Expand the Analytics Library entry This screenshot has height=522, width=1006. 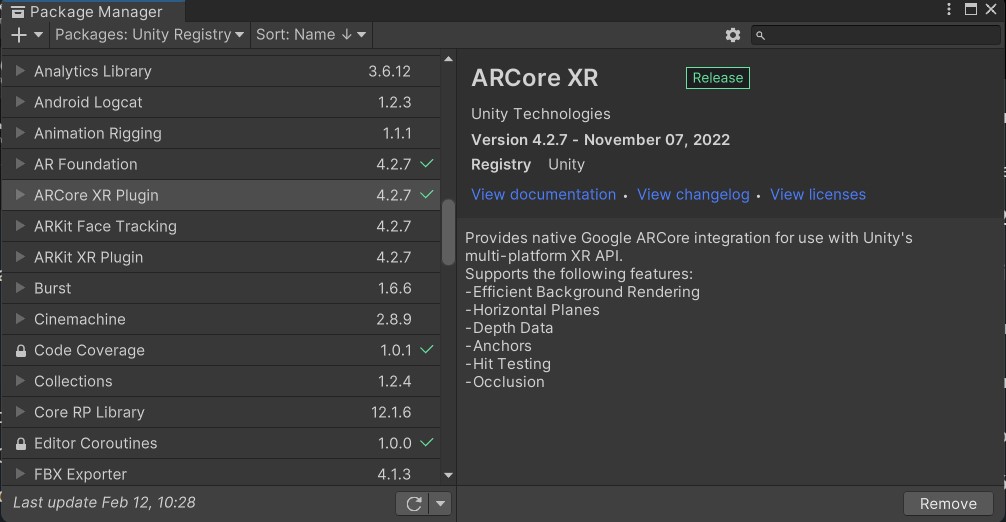coord(20,71)
